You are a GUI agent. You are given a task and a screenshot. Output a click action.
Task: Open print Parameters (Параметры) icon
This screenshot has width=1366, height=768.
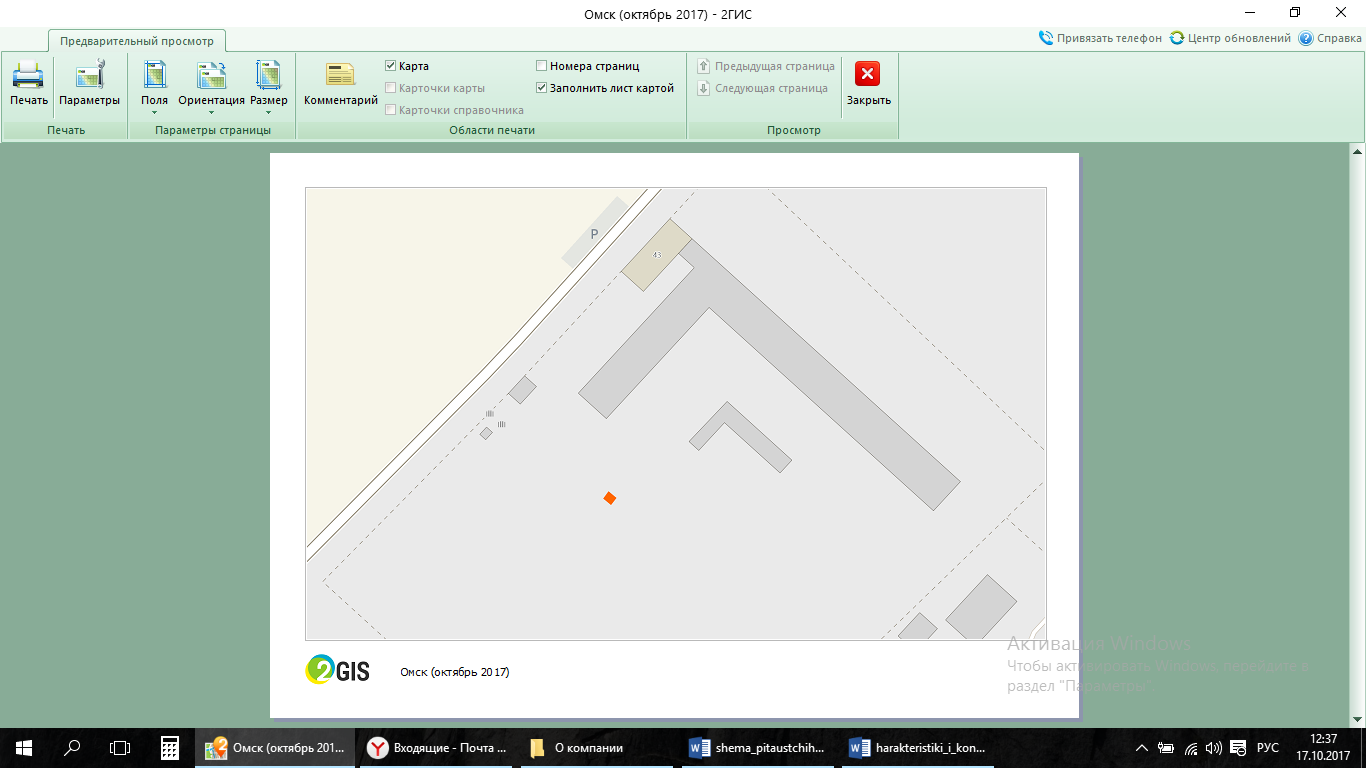coord(89,76)
